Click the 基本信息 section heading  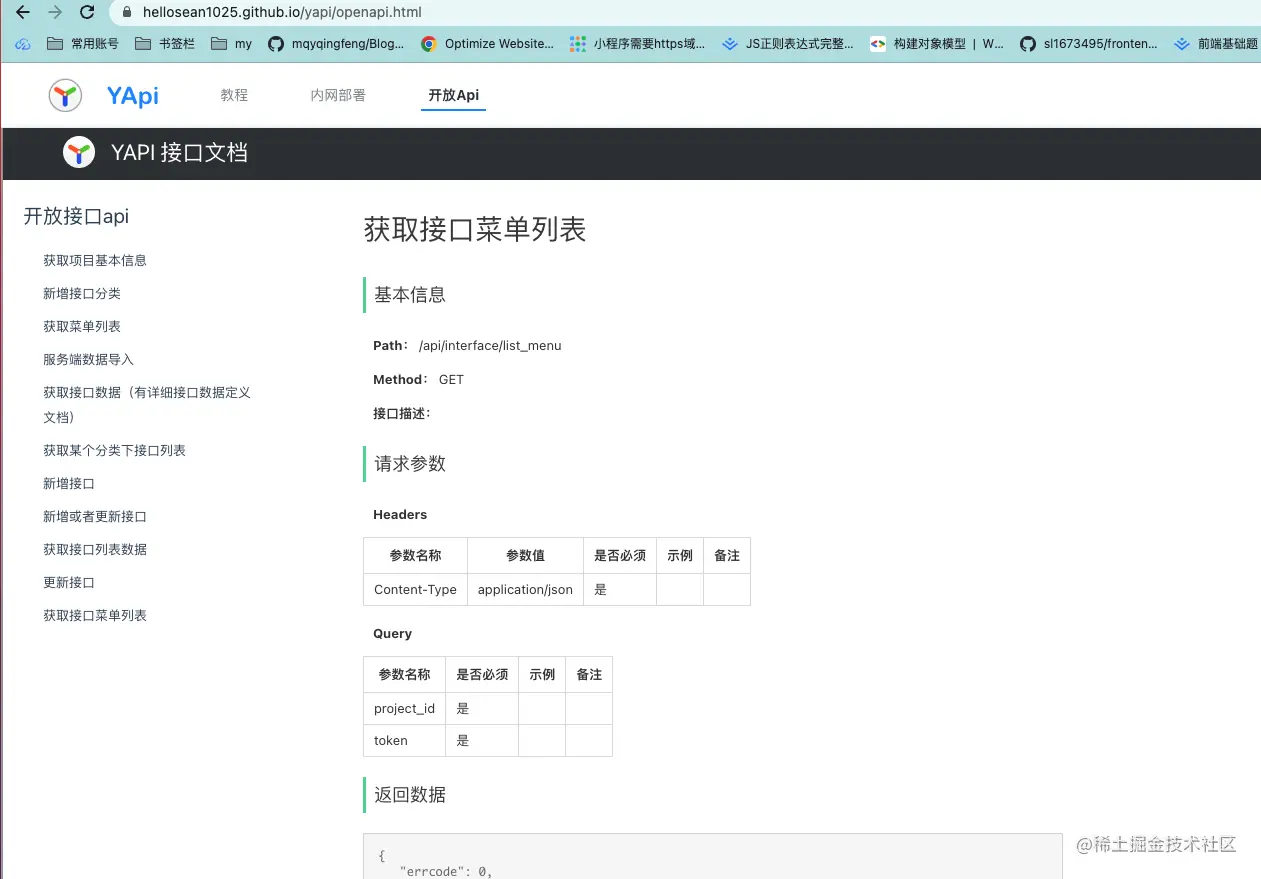410,295
